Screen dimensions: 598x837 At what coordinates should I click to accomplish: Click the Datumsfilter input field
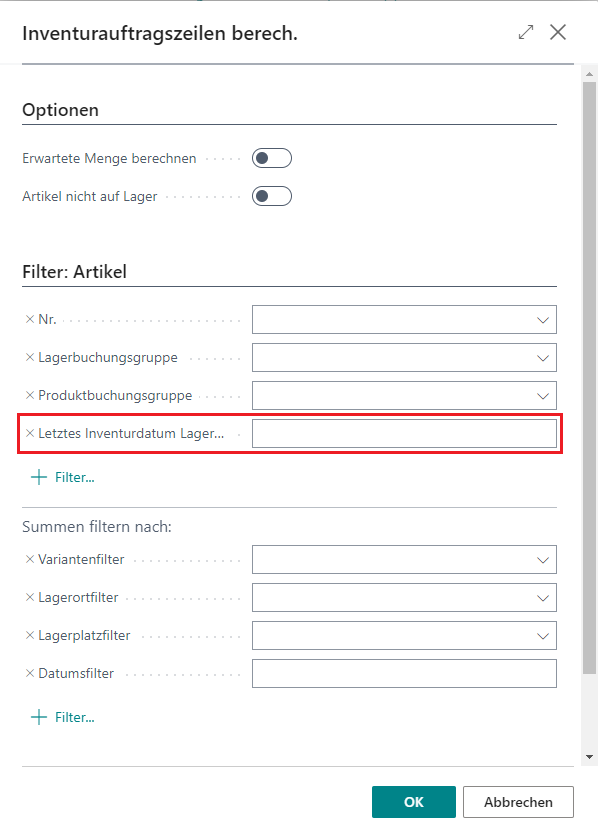tap(404, 673)
